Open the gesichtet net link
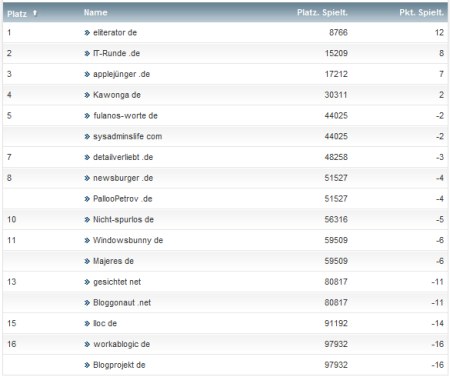The width and height of the screenshot is (450, 377). click(117, 282)
